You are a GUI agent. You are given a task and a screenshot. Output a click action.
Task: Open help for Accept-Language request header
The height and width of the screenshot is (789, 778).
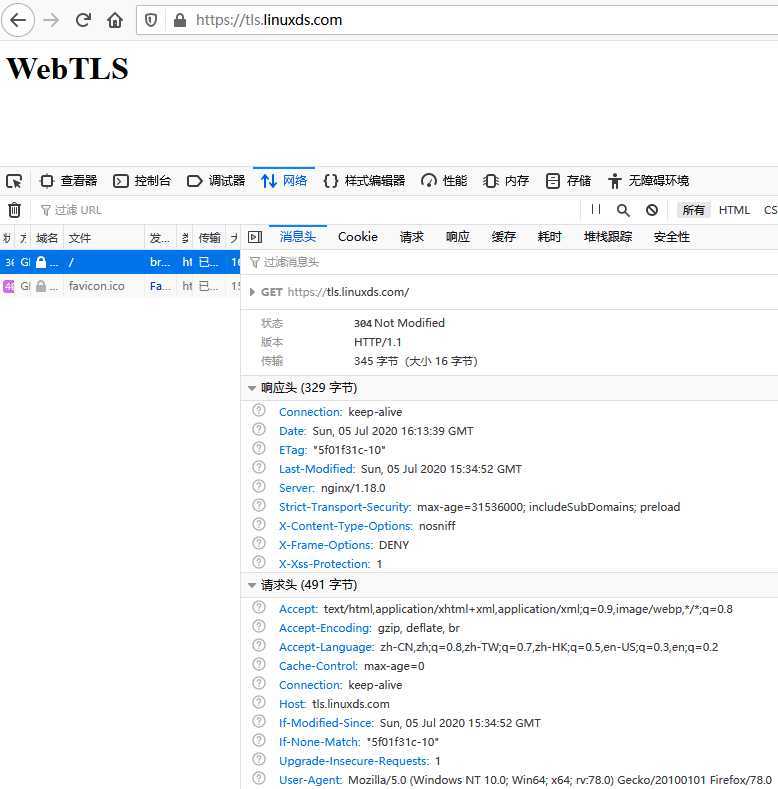pos(259,646)
